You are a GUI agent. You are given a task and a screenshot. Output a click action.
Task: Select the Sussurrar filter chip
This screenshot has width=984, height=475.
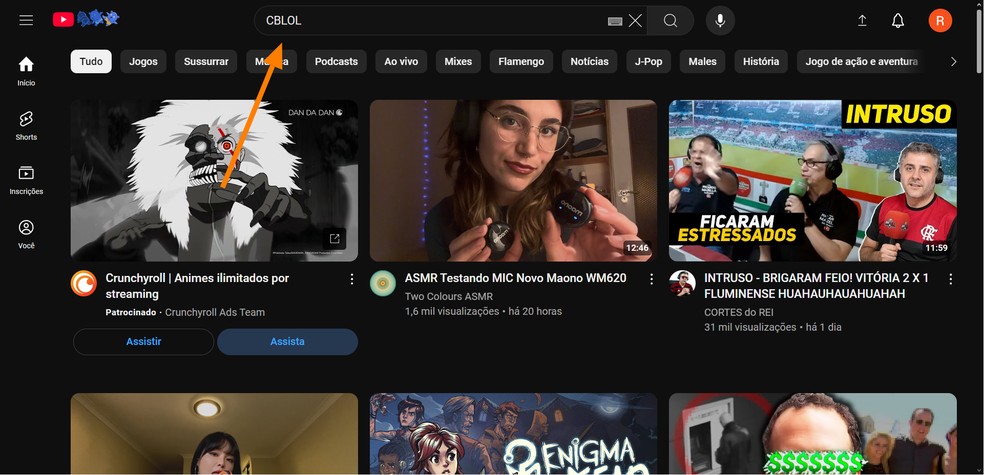(206, 61)
